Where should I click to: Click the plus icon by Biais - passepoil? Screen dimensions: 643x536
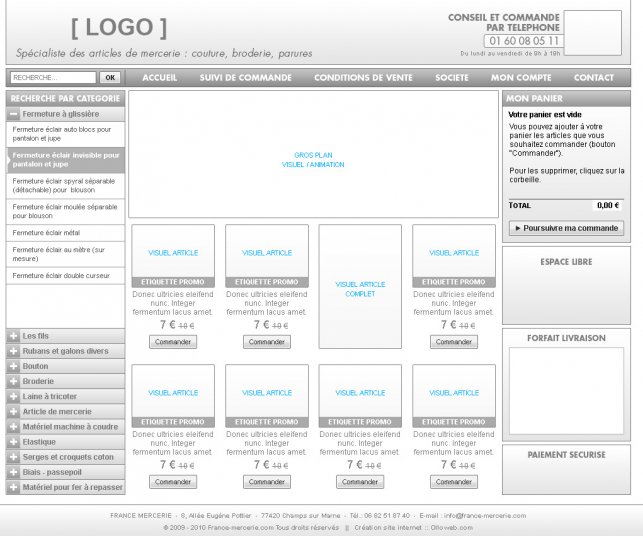[x=14, y=472]
